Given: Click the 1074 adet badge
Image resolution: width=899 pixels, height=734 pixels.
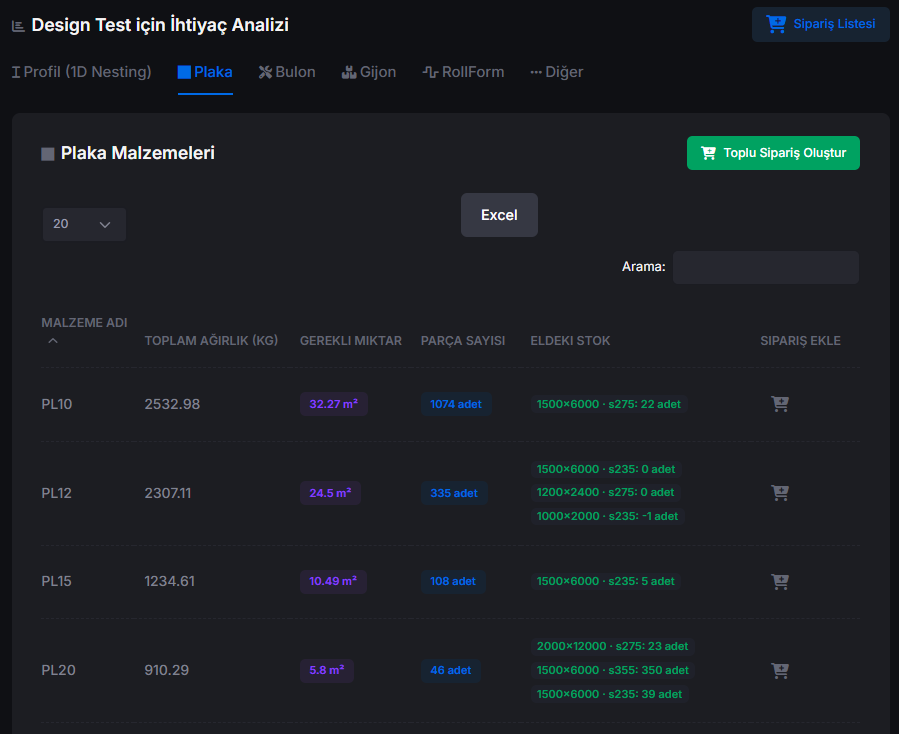Looking at the screenshot, I should pyautogui.click(x=456, y=404).
